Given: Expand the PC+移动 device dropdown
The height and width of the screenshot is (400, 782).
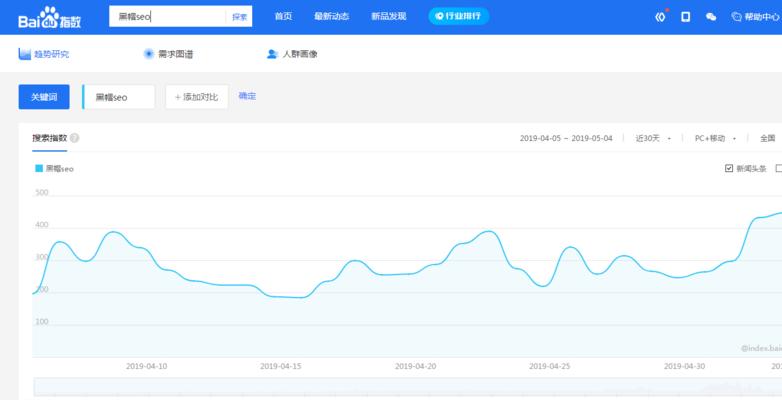Looking at the screenshot, I should [x=715, y=138].
